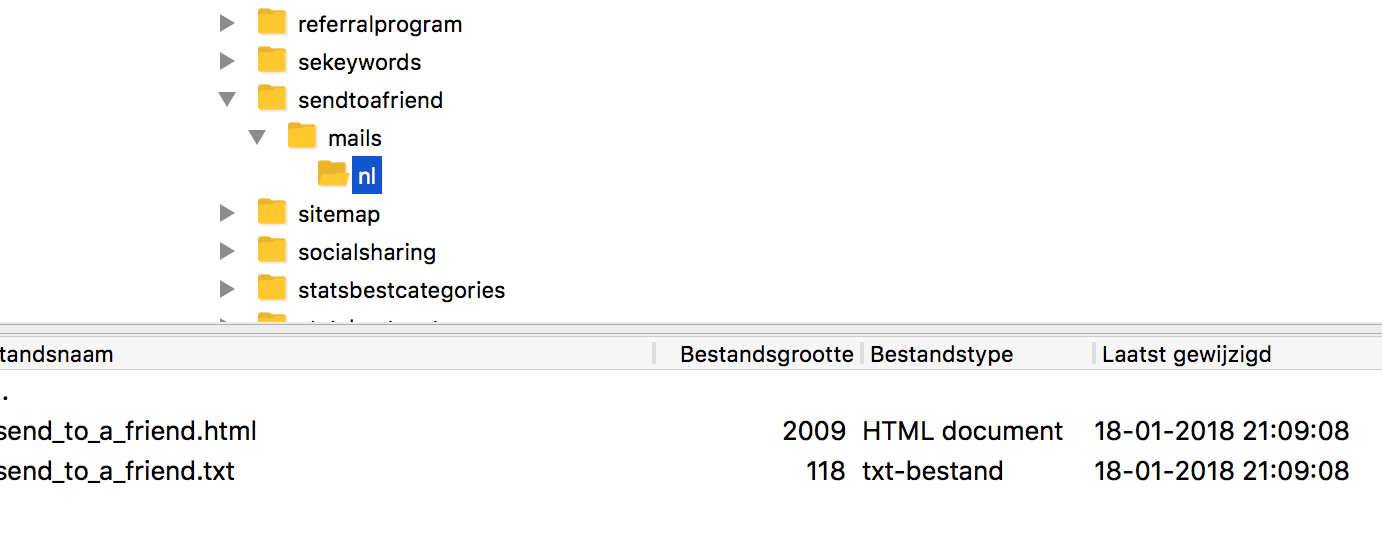
Task: Select the send_to_a_friend.txt file
Action: click(x=117, y=470)
